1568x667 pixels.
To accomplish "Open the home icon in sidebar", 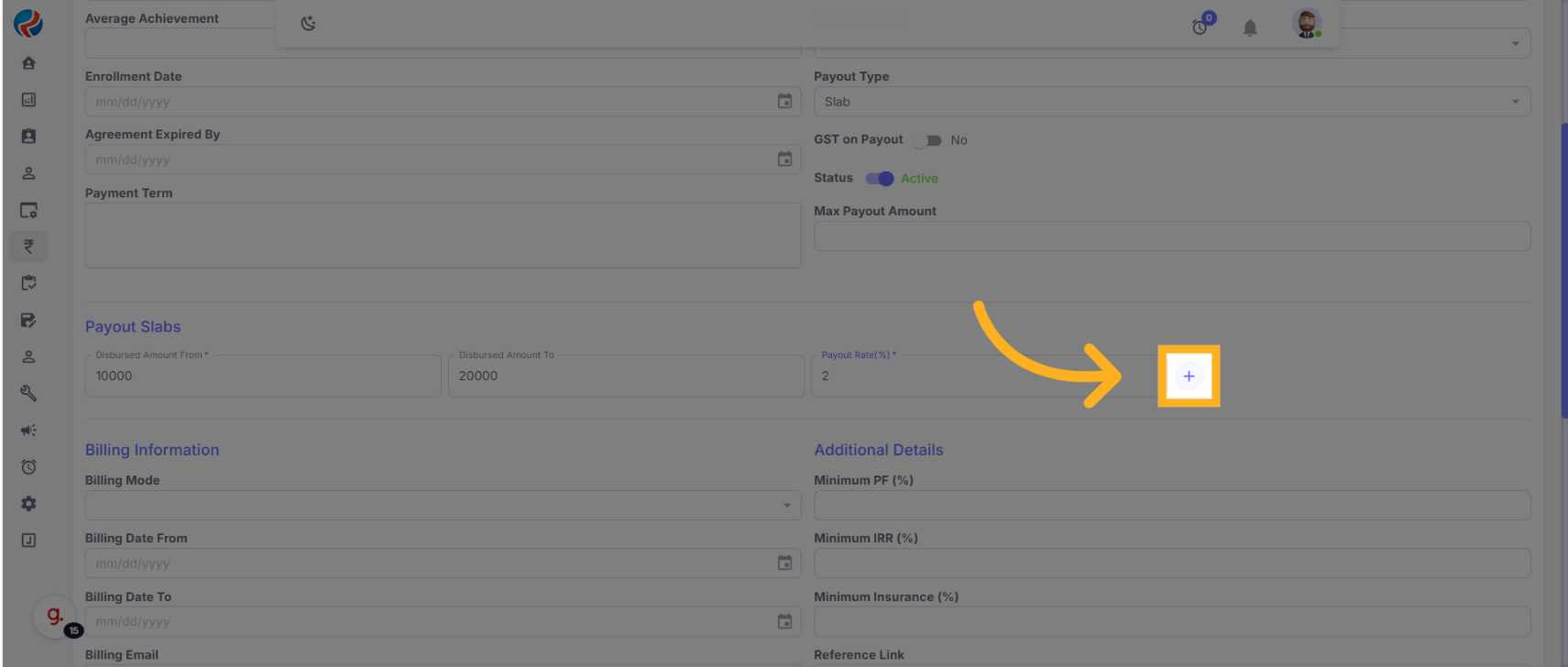I will pyautogui.click(x=28, y=63).
